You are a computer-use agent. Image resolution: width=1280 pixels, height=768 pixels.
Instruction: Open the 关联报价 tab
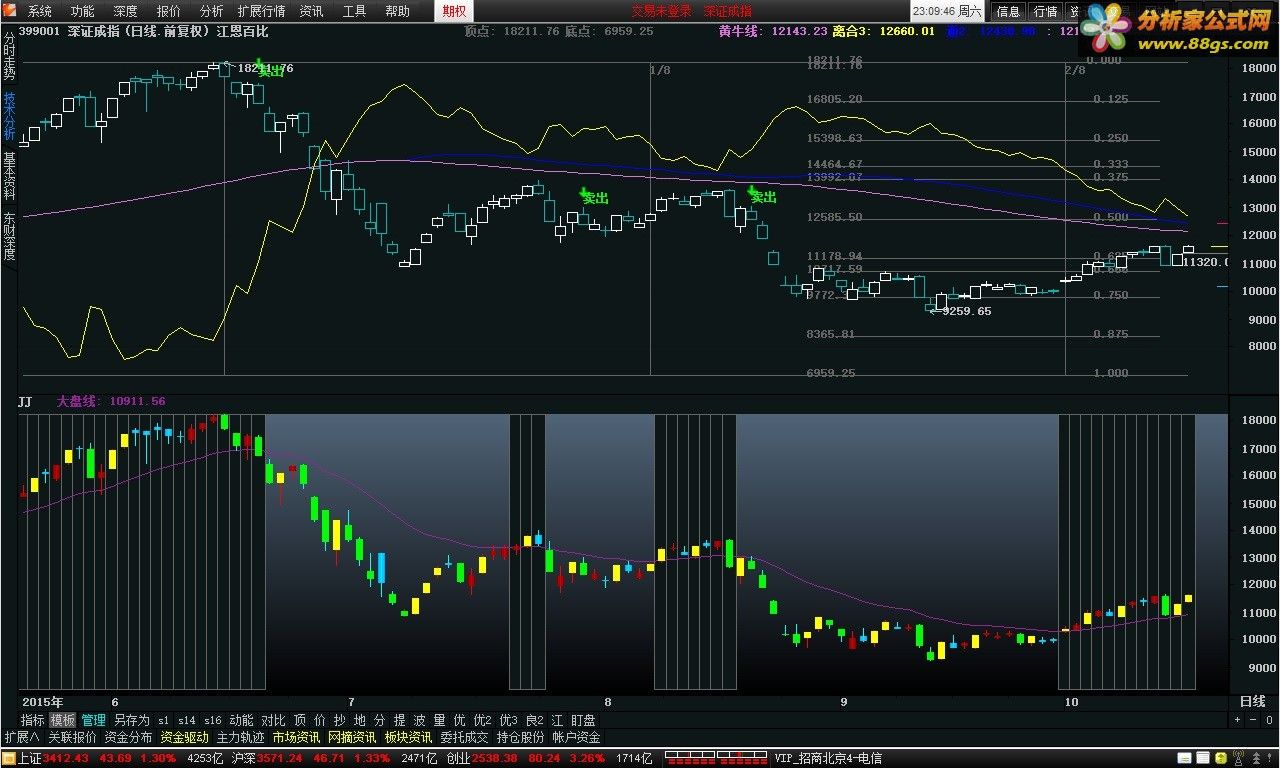(x=72, y=737)
